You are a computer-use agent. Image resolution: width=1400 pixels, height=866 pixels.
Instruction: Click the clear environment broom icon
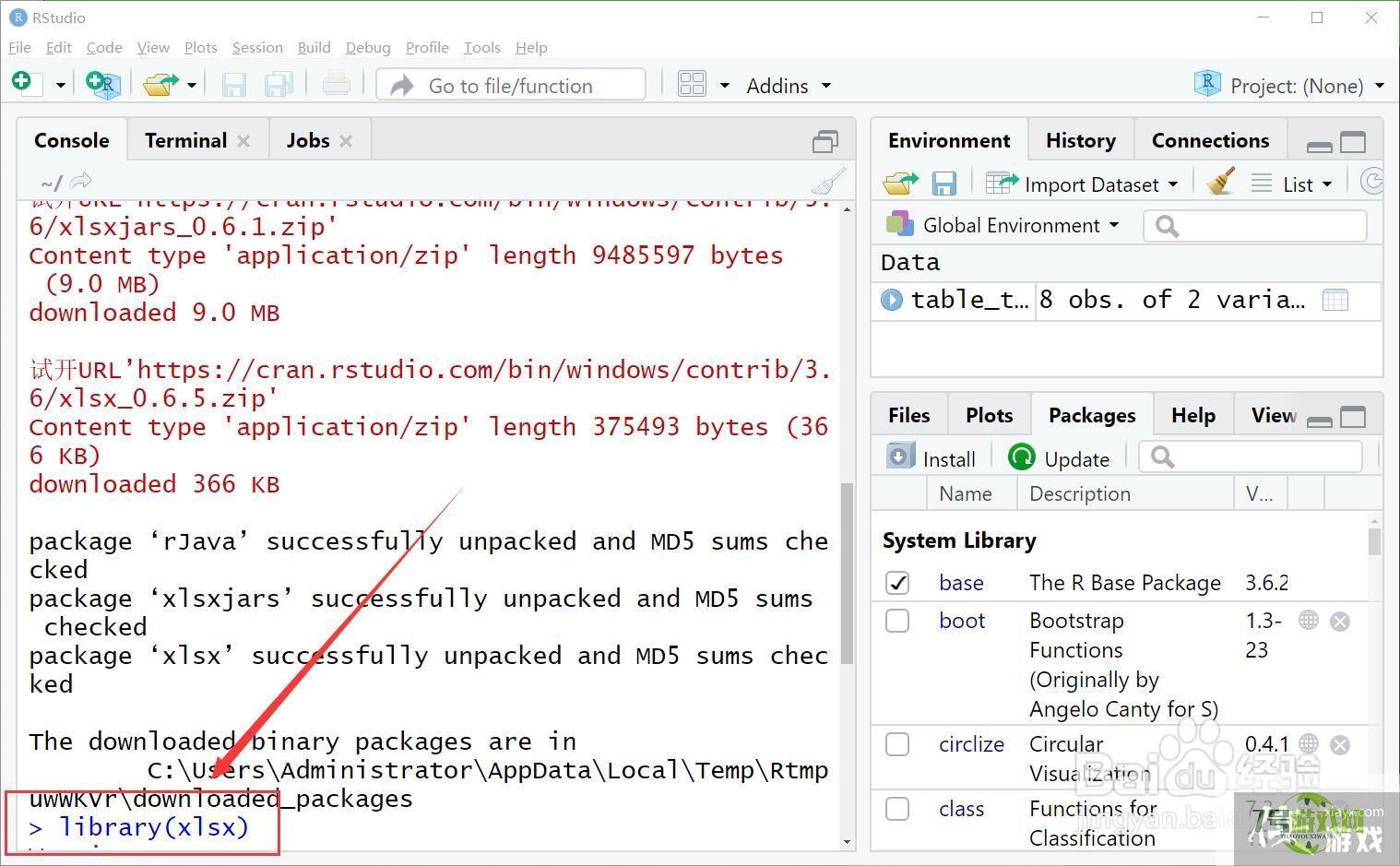coord(1221,182)
